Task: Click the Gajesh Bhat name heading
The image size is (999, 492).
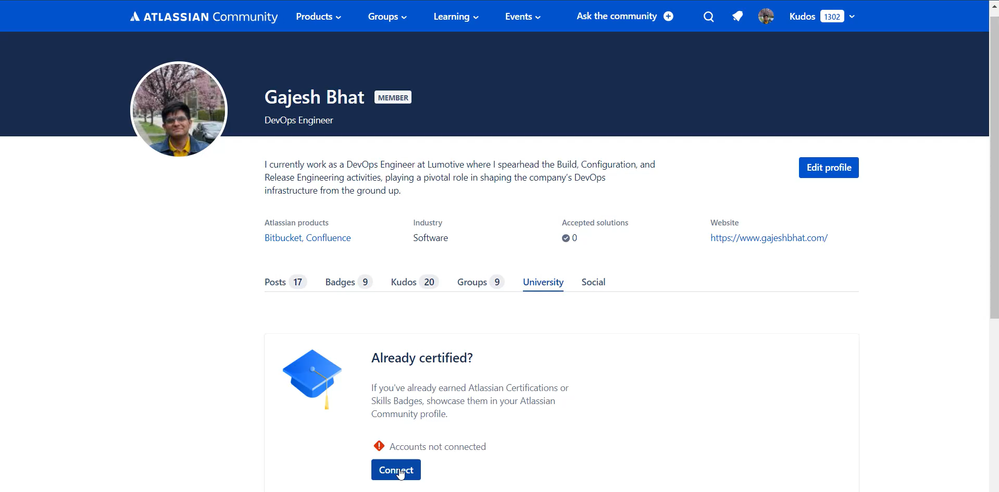Action: [x=314, y=97]
